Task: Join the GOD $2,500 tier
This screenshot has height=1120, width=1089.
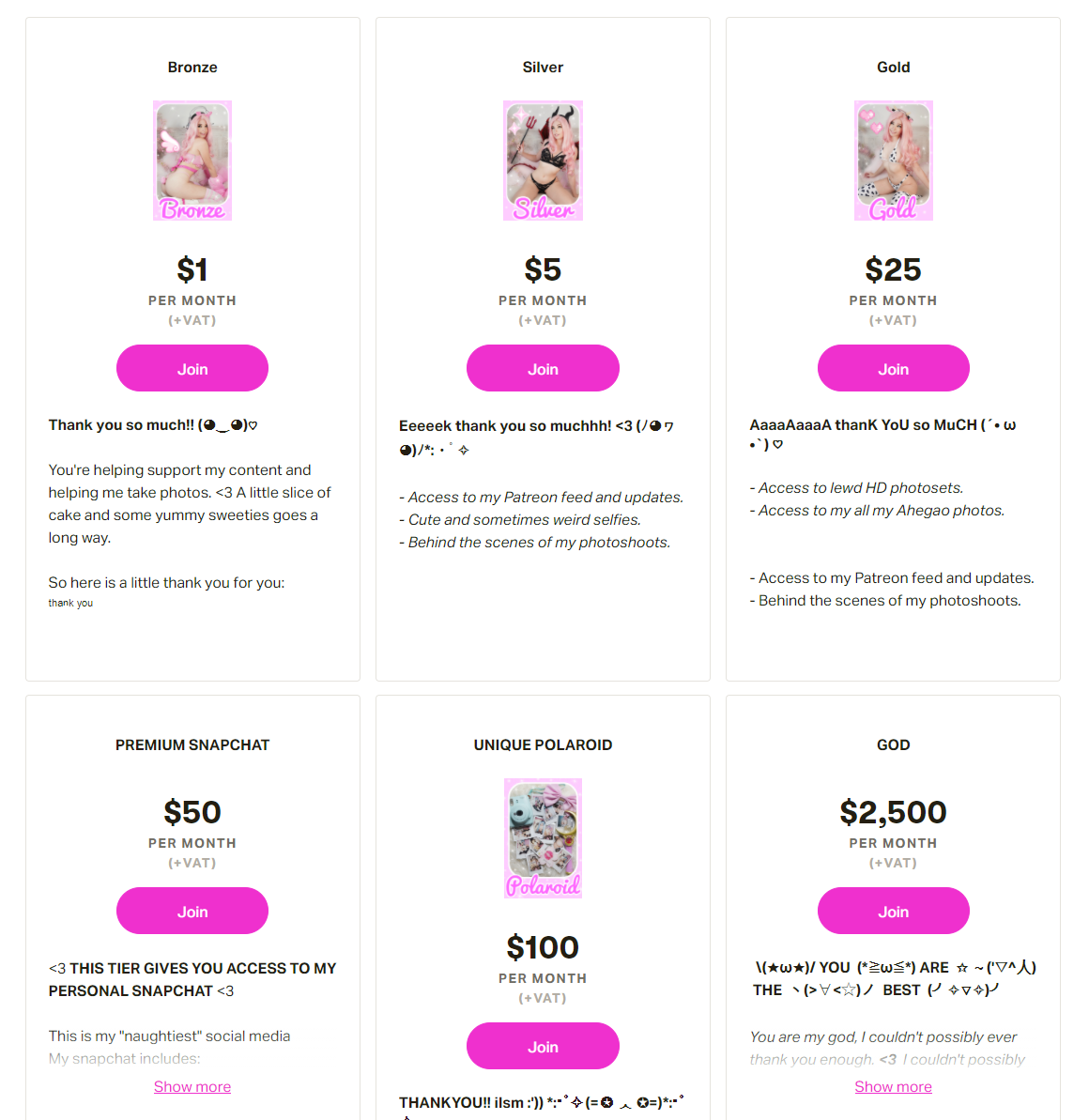Action: click(894, 911)
